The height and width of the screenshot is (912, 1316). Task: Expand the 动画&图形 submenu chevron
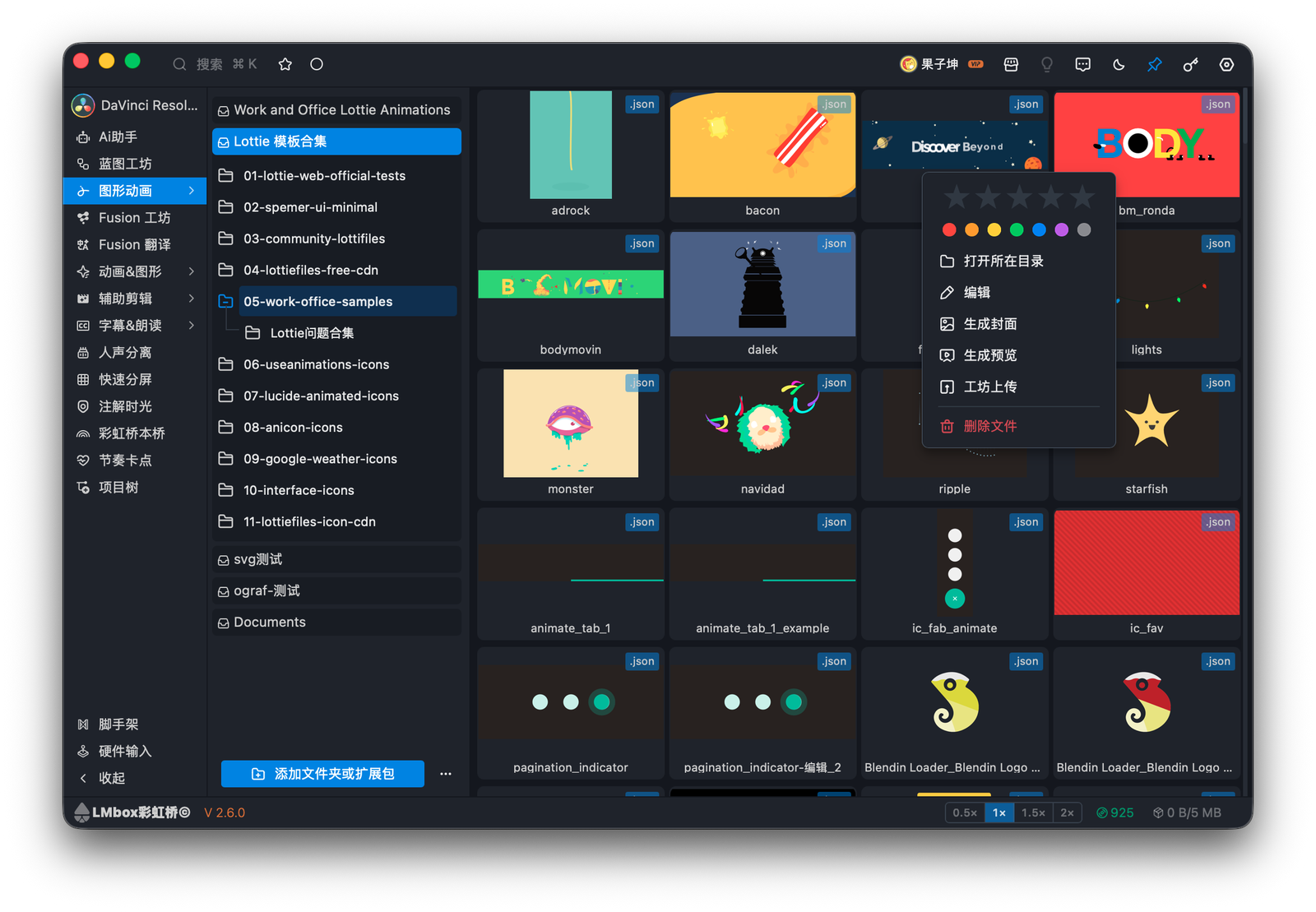pyautogui.click(x=192, y=271)
